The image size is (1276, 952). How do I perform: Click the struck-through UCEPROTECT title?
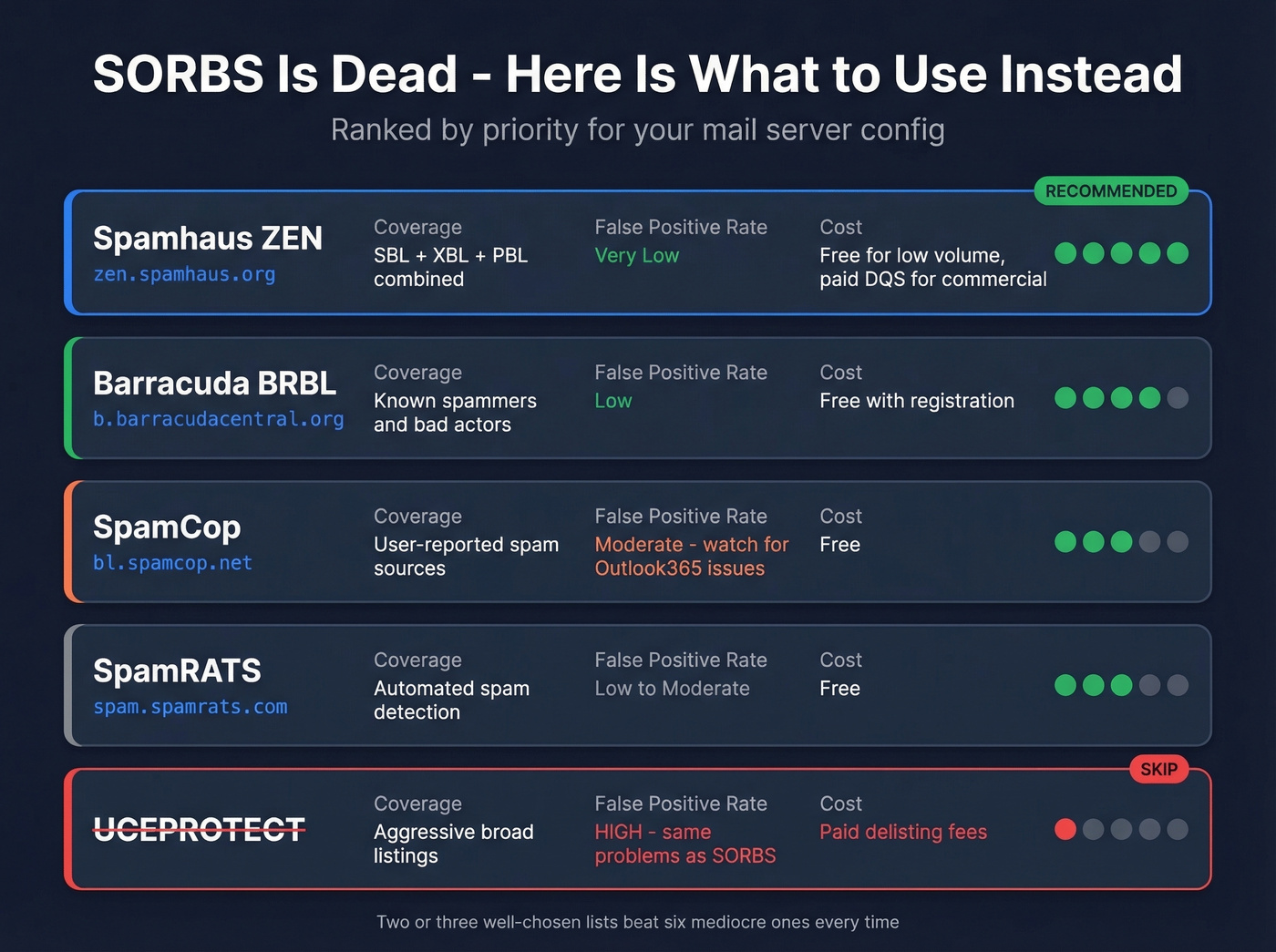pos(200,830)
